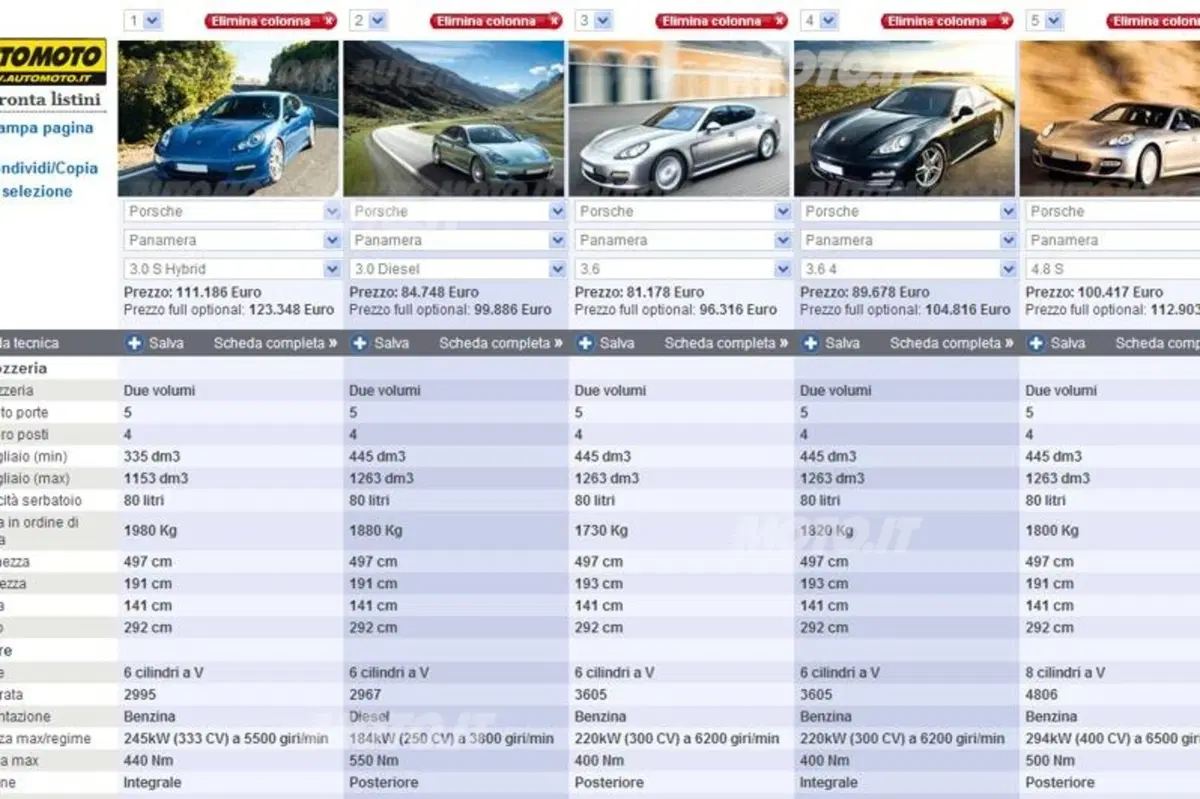Image resolution: width=1200 pixels, height=799 pixels.
Task: Remove column 1 with Elimina colonna
Action: tap(271, 20)
